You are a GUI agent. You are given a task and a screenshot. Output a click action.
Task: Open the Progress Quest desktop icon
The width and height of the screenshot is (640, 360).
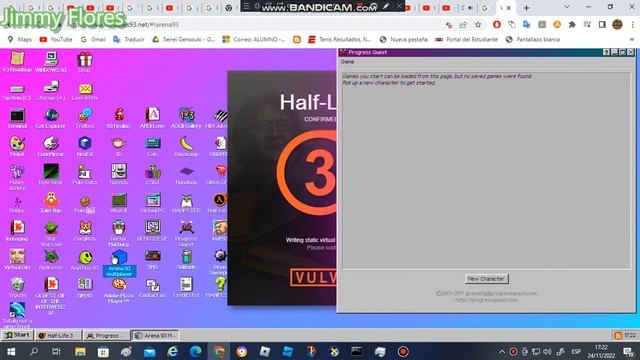(x=187, y=233)
